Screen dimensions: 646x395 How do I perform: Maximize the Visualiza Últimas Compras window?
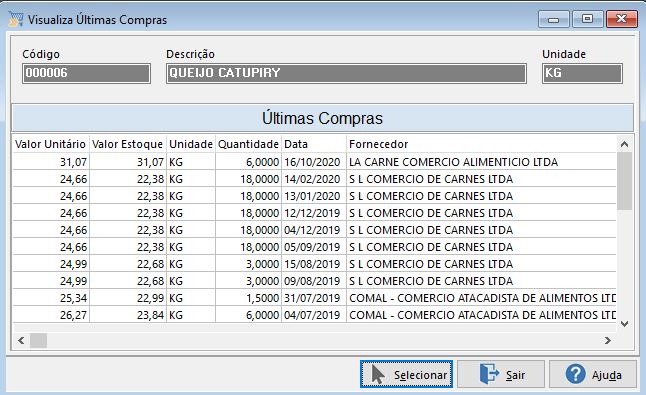pos(587,19)
